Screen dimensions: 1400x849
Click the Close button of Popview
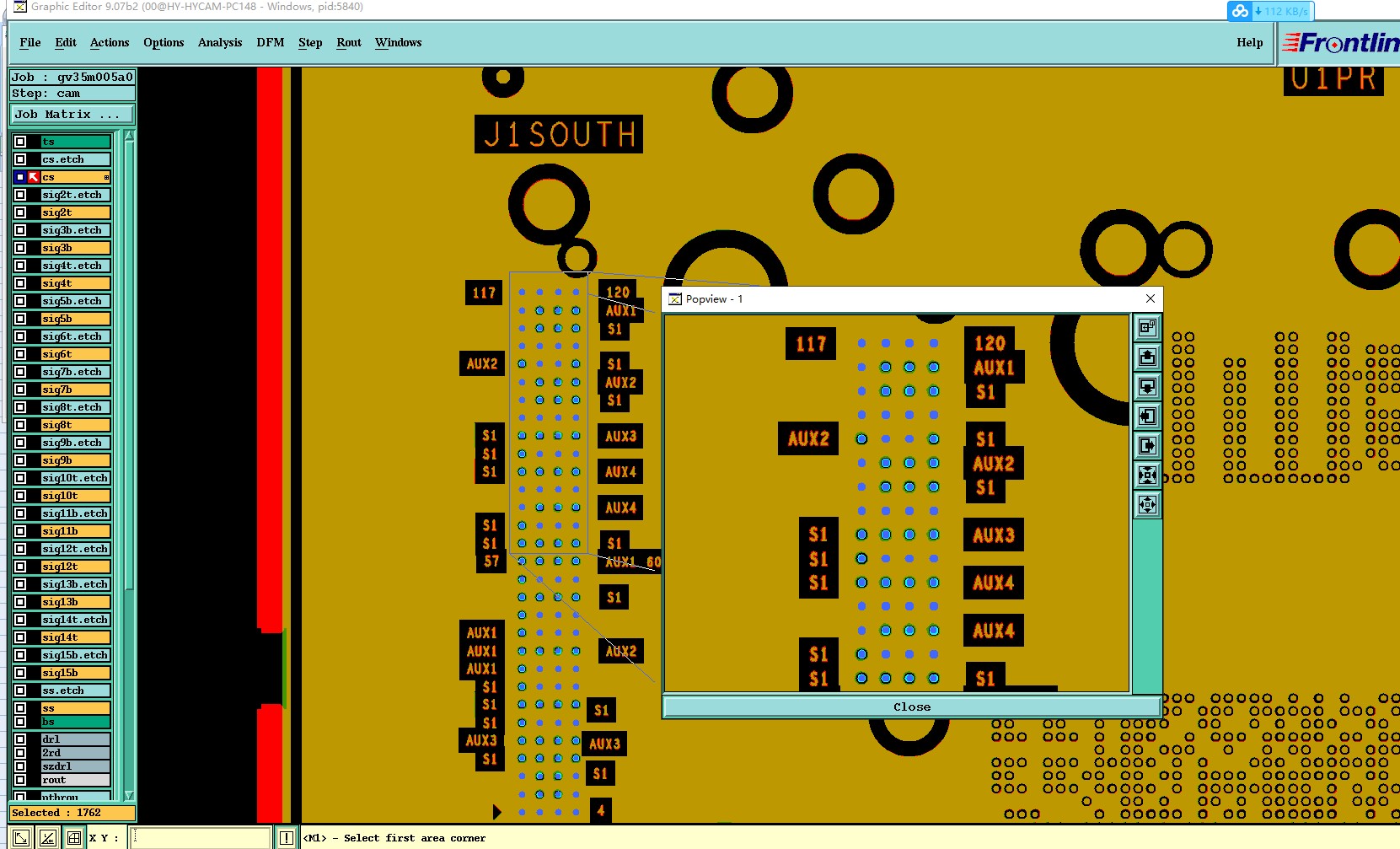click(912, 707)
